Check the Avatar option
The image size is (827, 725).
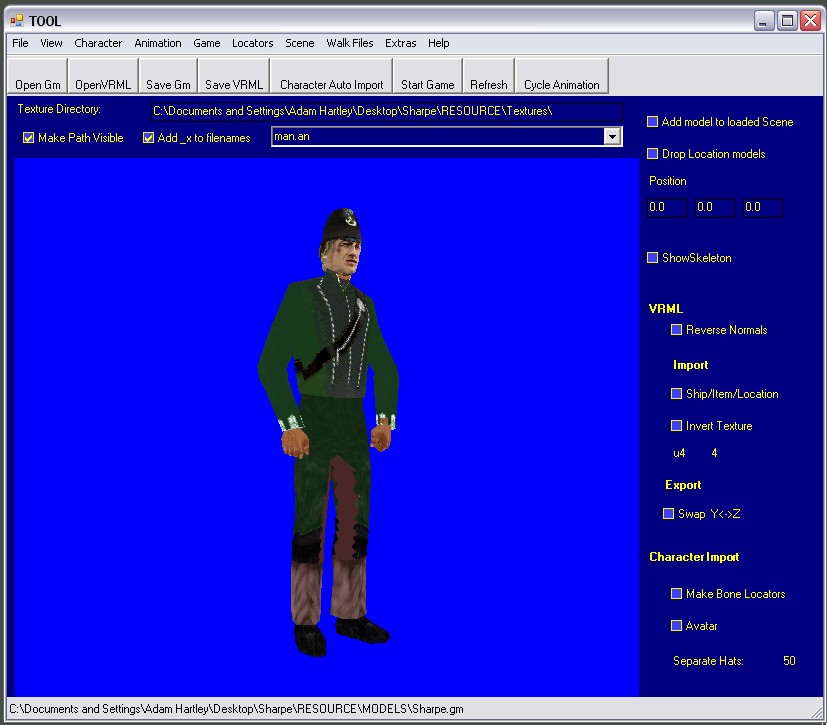point(676,626)
